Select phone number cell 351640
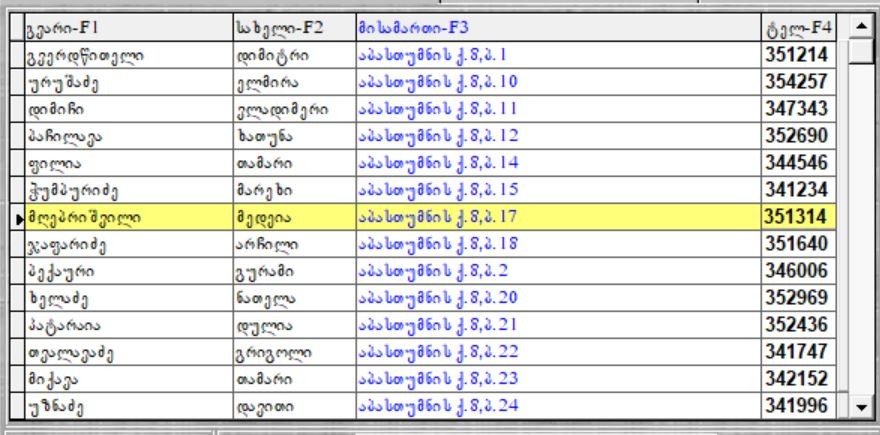The image size is (880, 435). (x=799, y=244)
